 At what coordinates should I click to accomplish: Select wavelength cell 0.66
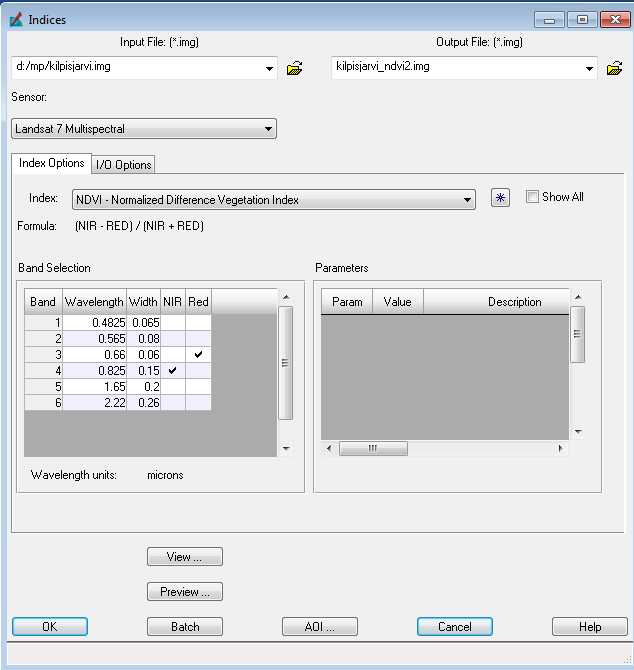[94, 355]
